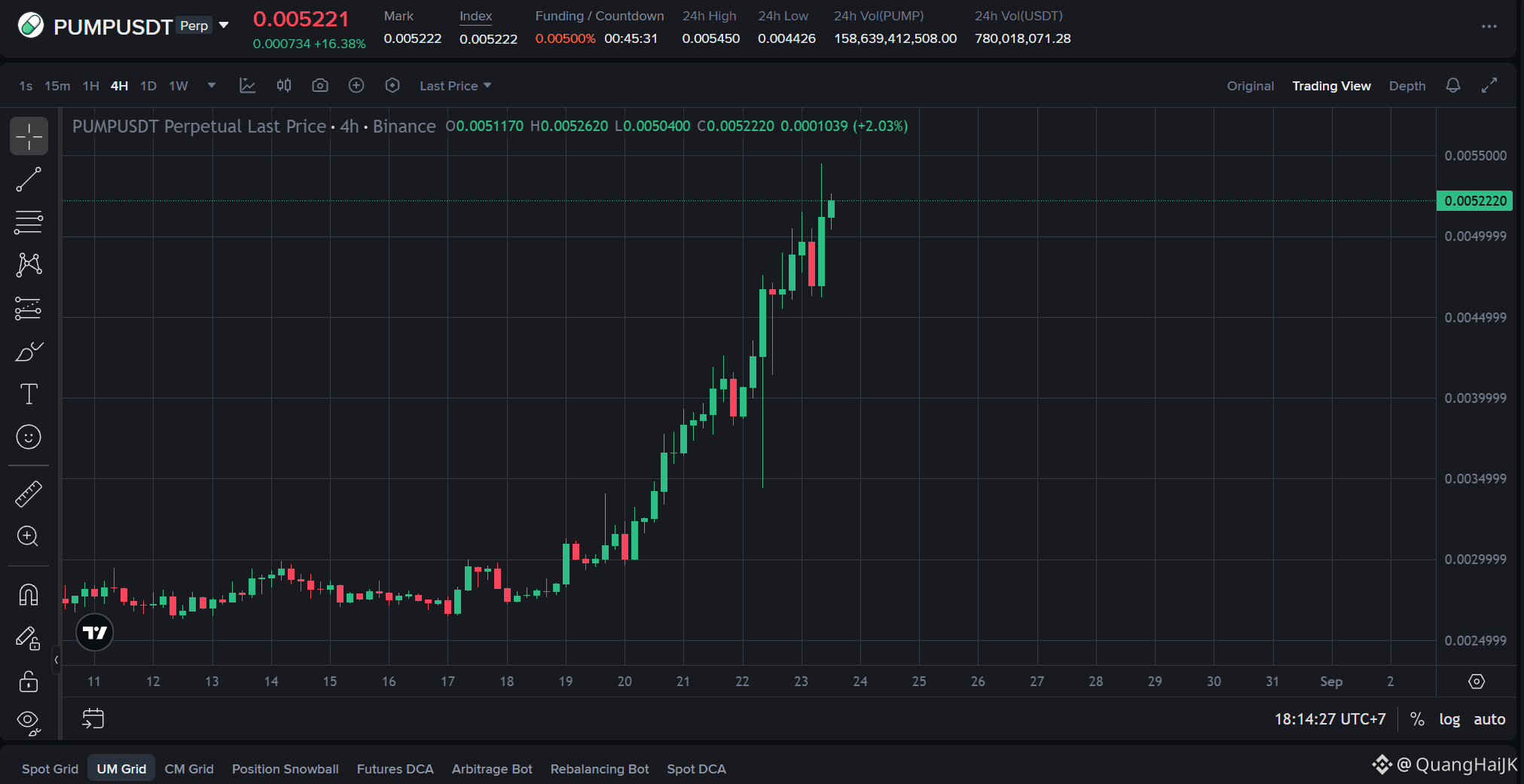Select the 4H interval

tap(119, 86)
